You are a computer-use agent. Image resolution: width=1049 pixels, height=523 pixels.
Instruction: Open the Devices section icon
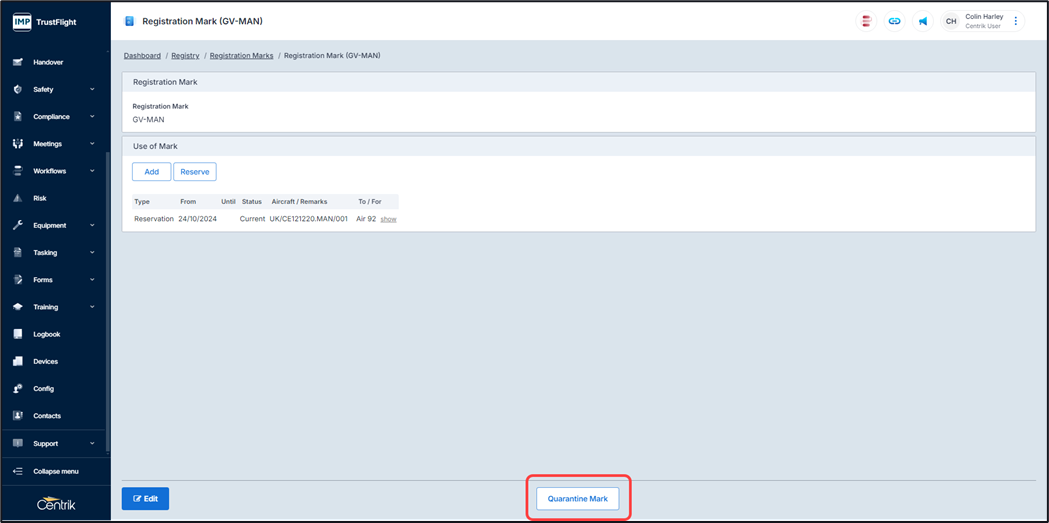(18, 361)
